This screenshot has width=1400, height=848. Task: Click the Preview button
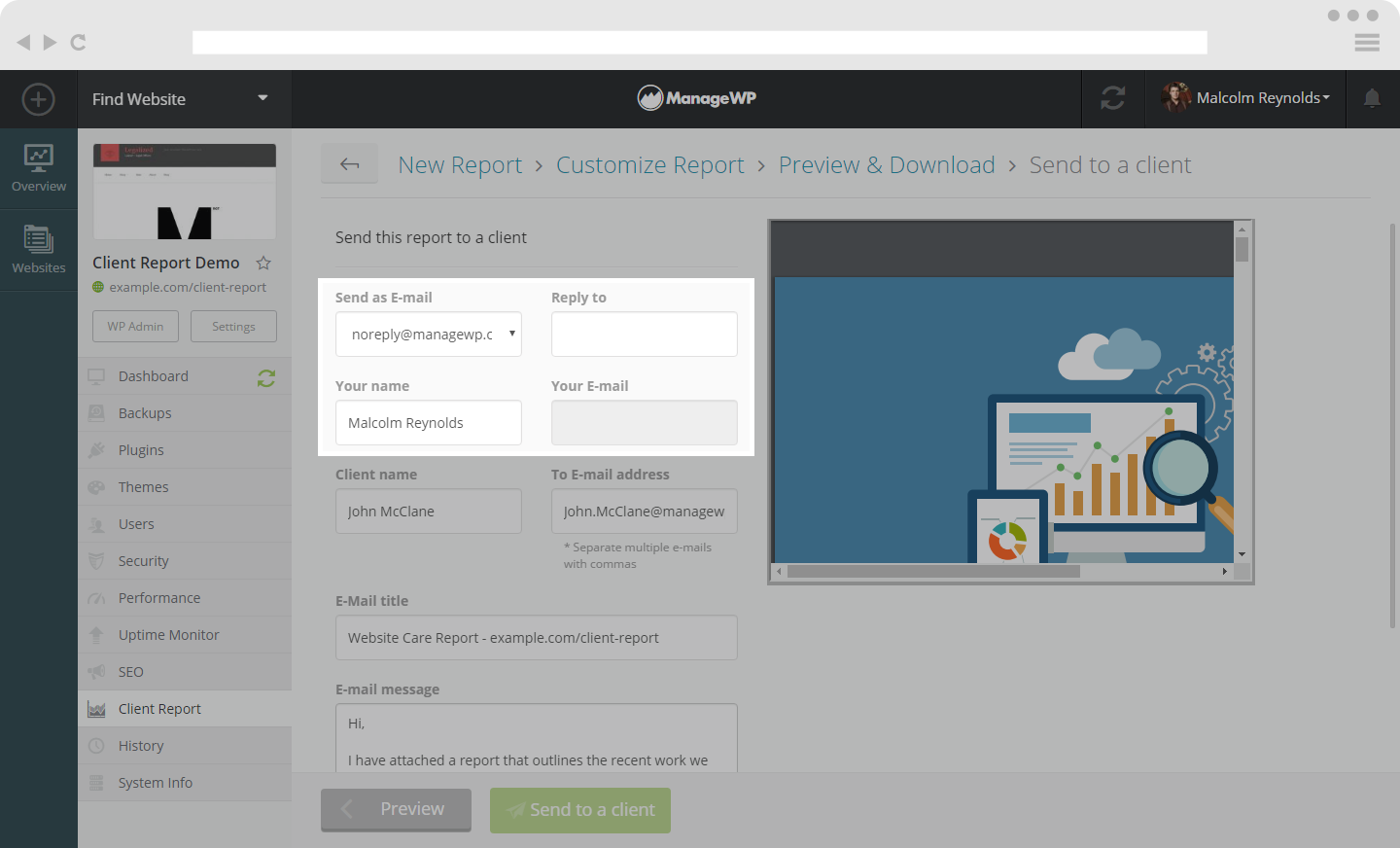396,809
